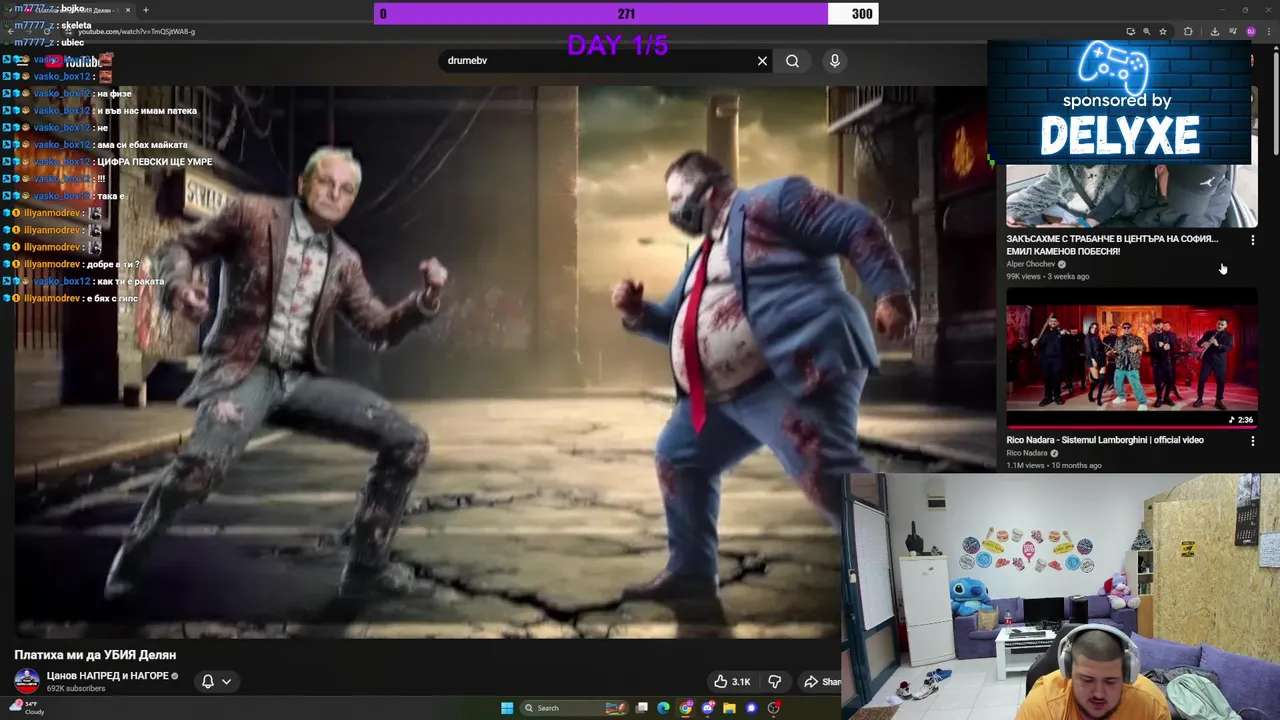Viewport: 1280px width, 720px height.
Task: Open the Chrome extensions puzzle icon
Action: tap(1188, 31)
